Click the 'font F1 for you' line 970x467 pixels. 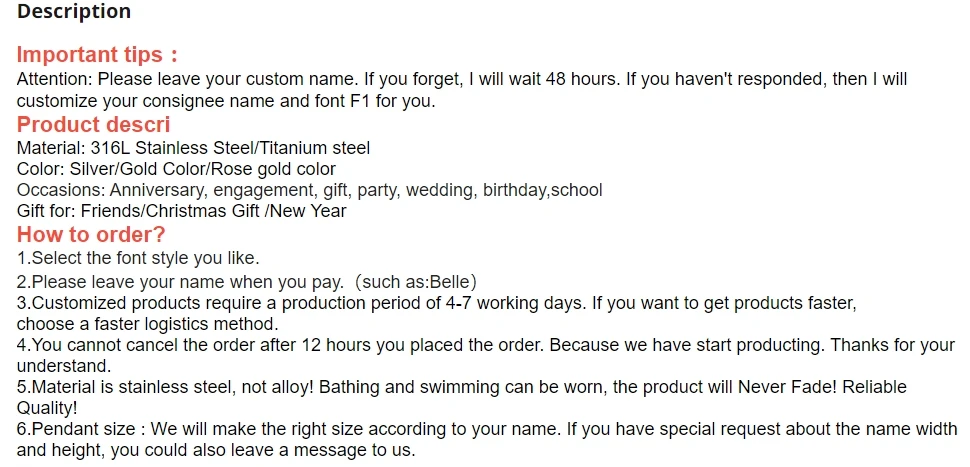[226, 101]
